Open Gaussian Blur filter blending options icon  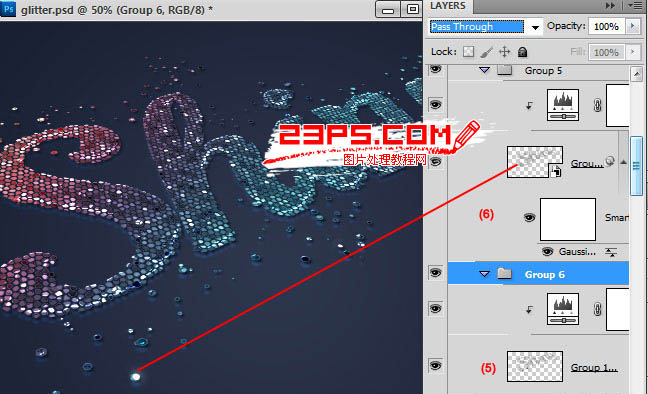coord(611,251)
